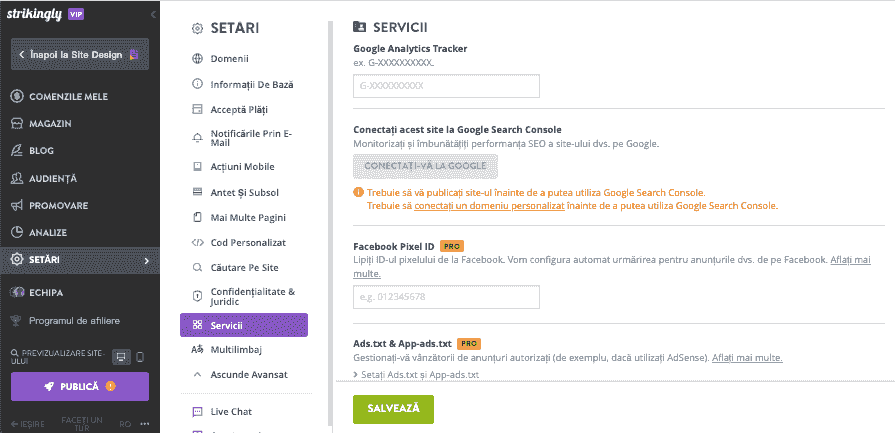
Task: Click the bell icon beside Notificările Prin E-Mail
Action: point(197,137)
